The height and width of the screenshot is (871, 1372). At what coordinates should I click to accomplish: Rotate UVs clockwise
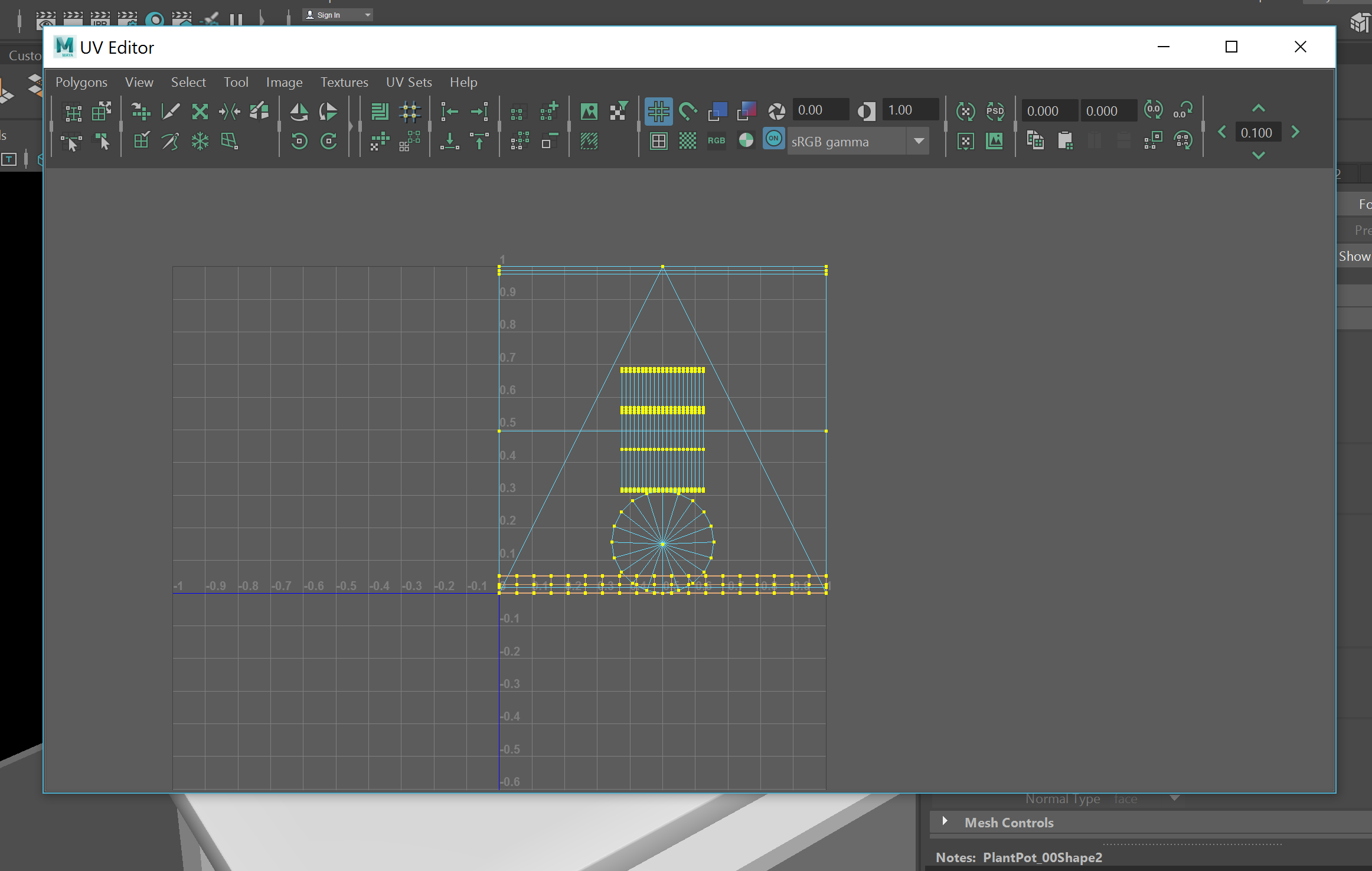coord(328,140)
